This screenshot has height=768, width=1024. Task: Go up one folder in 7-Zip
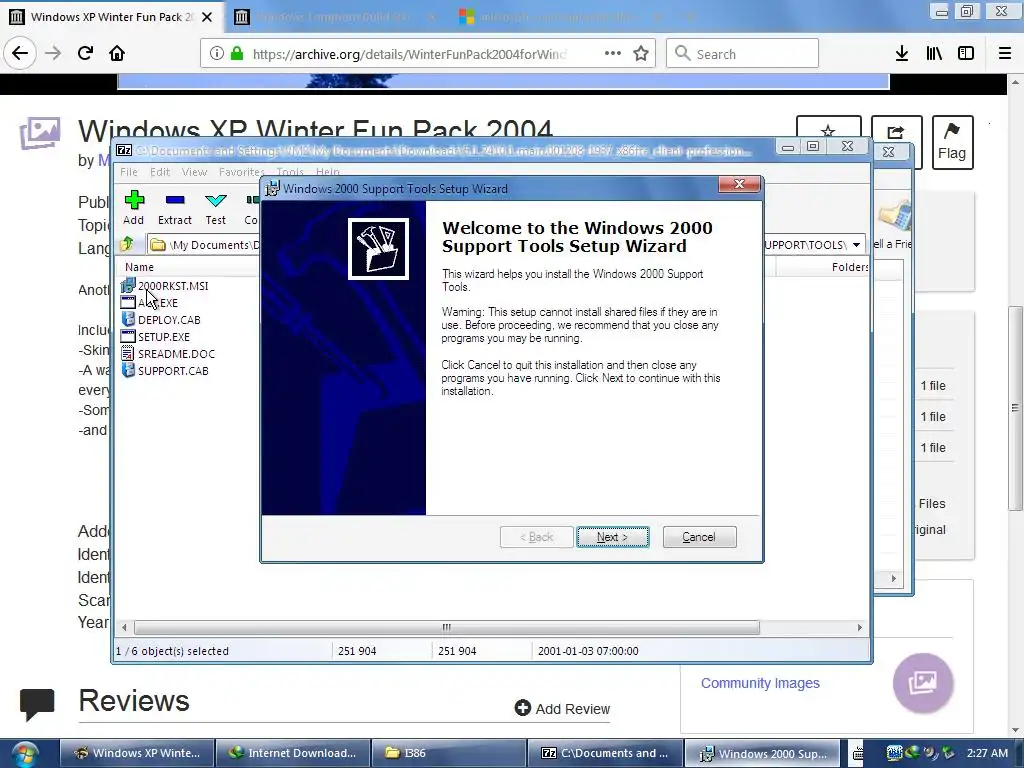tap(127, 244)
